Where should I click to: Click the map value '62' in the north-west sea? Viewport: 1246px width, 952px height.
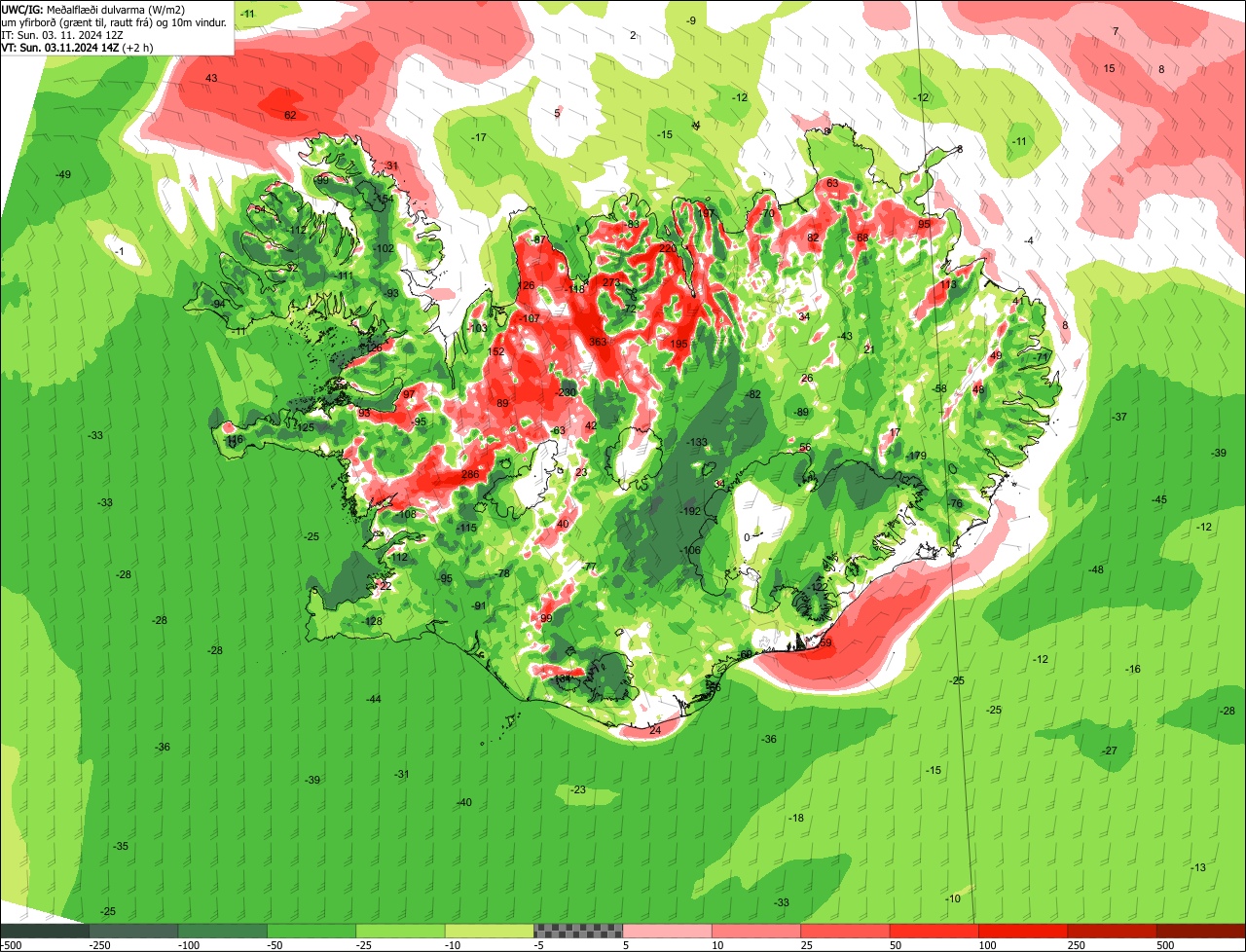pos(290,115)
